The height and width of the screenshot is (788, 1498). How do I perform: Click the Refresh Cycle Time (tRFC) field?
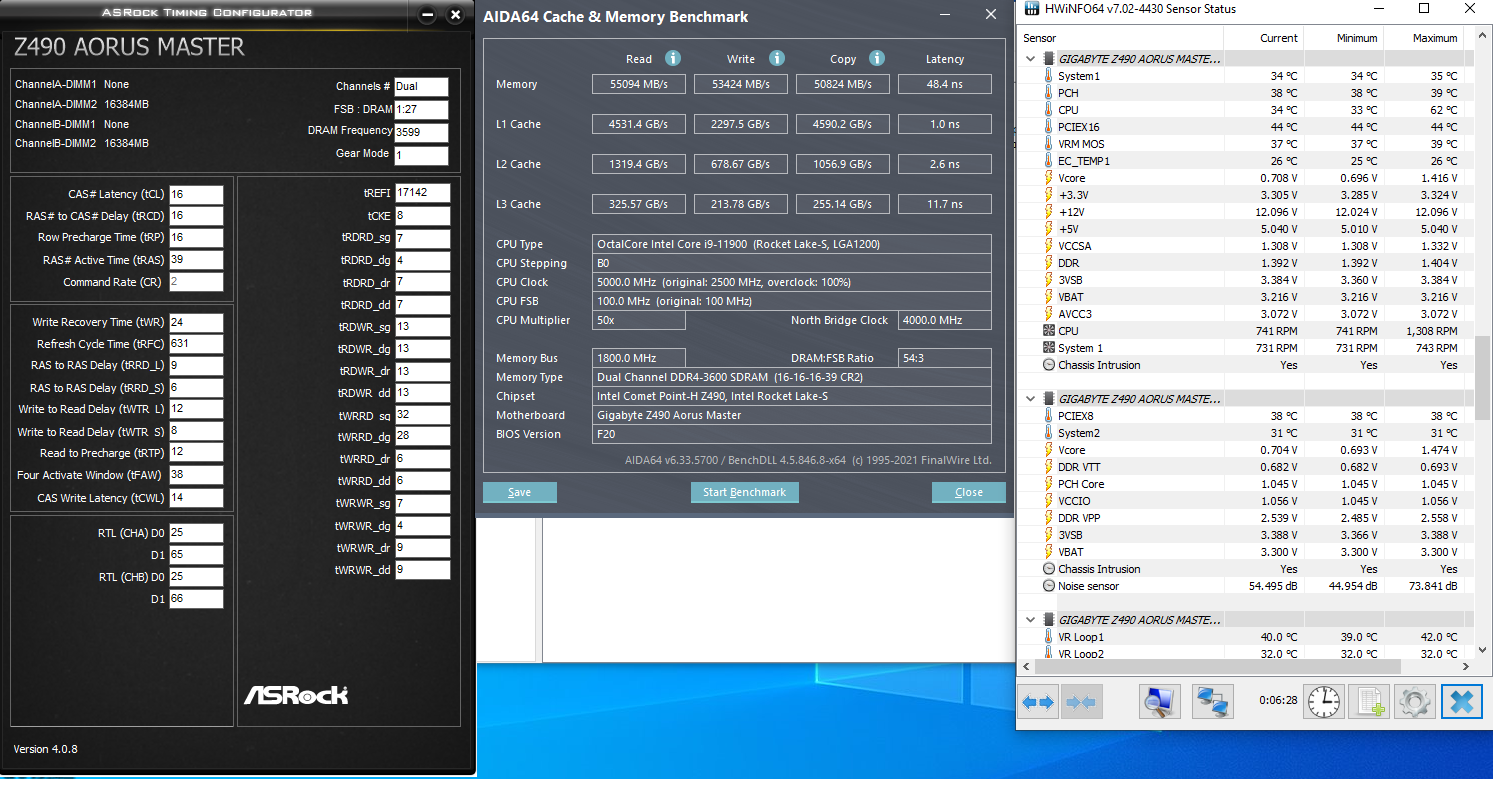click(196, 344)
